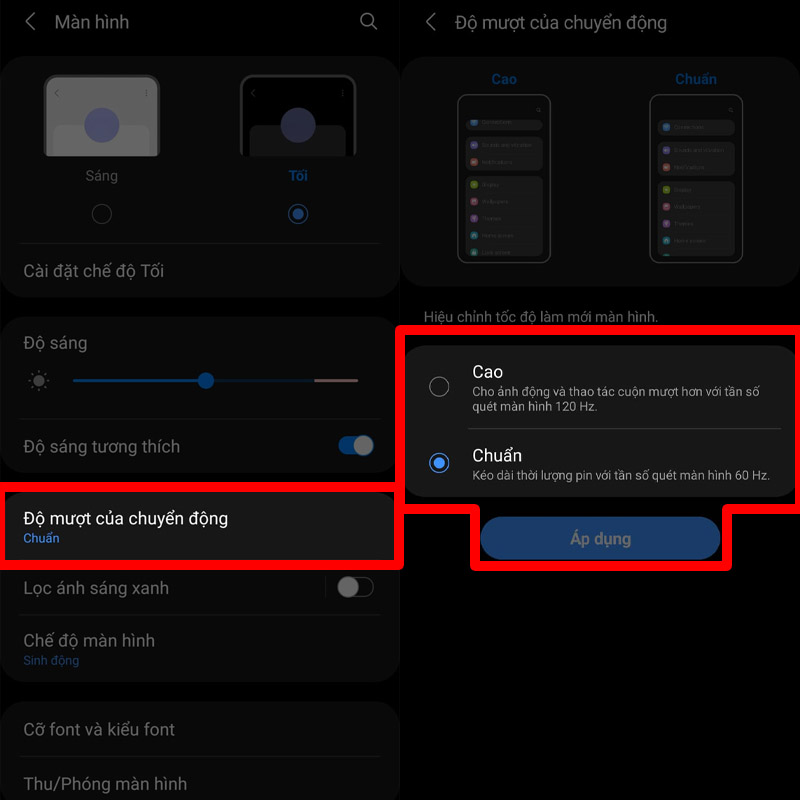This screenshot has height=800, width=800.
Task: Enable the Lọc ánh sáng xanh switch
Action: tap(356, 587)
